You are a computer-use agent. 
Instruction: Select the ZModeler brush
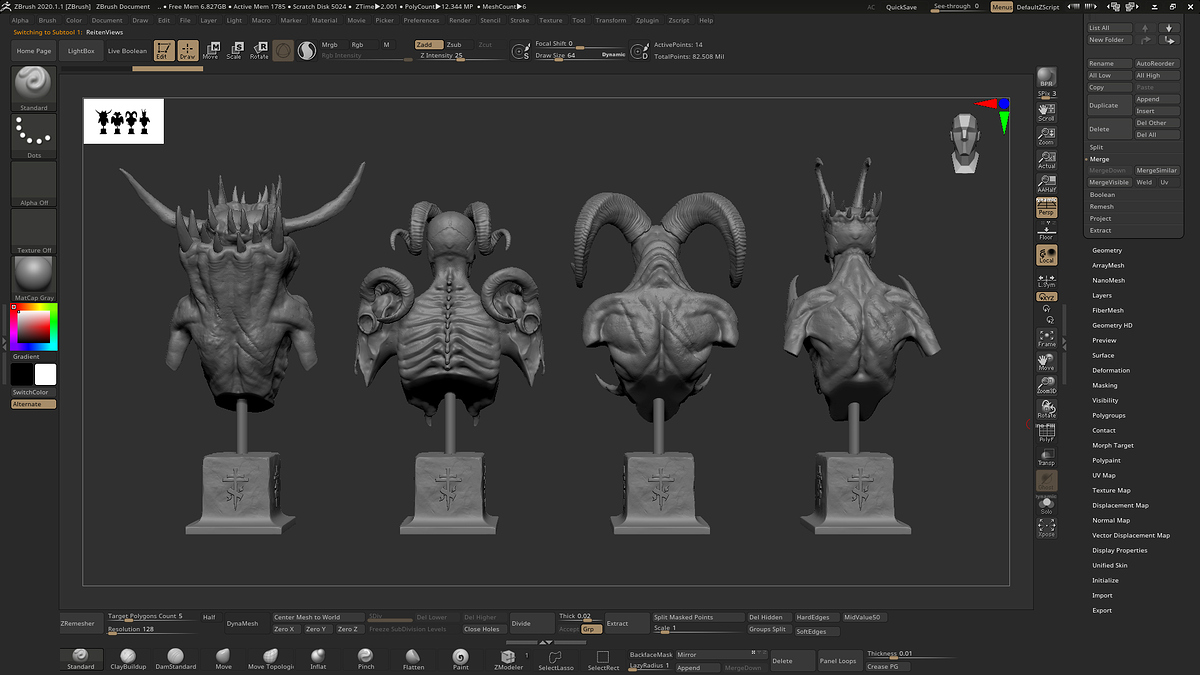coord(508,658)
